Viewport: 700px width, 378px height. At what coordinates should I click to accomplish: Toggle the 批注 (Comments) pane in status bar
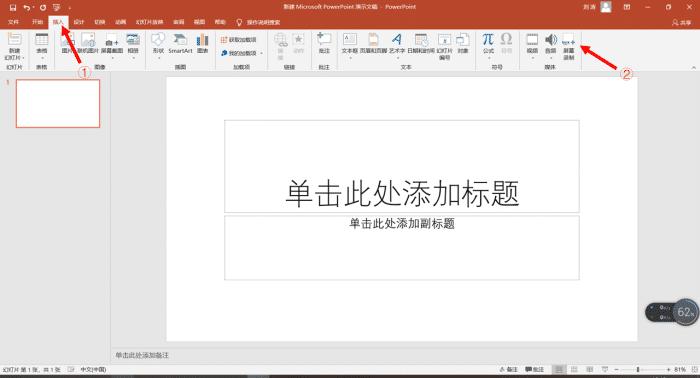click(534, 370)
